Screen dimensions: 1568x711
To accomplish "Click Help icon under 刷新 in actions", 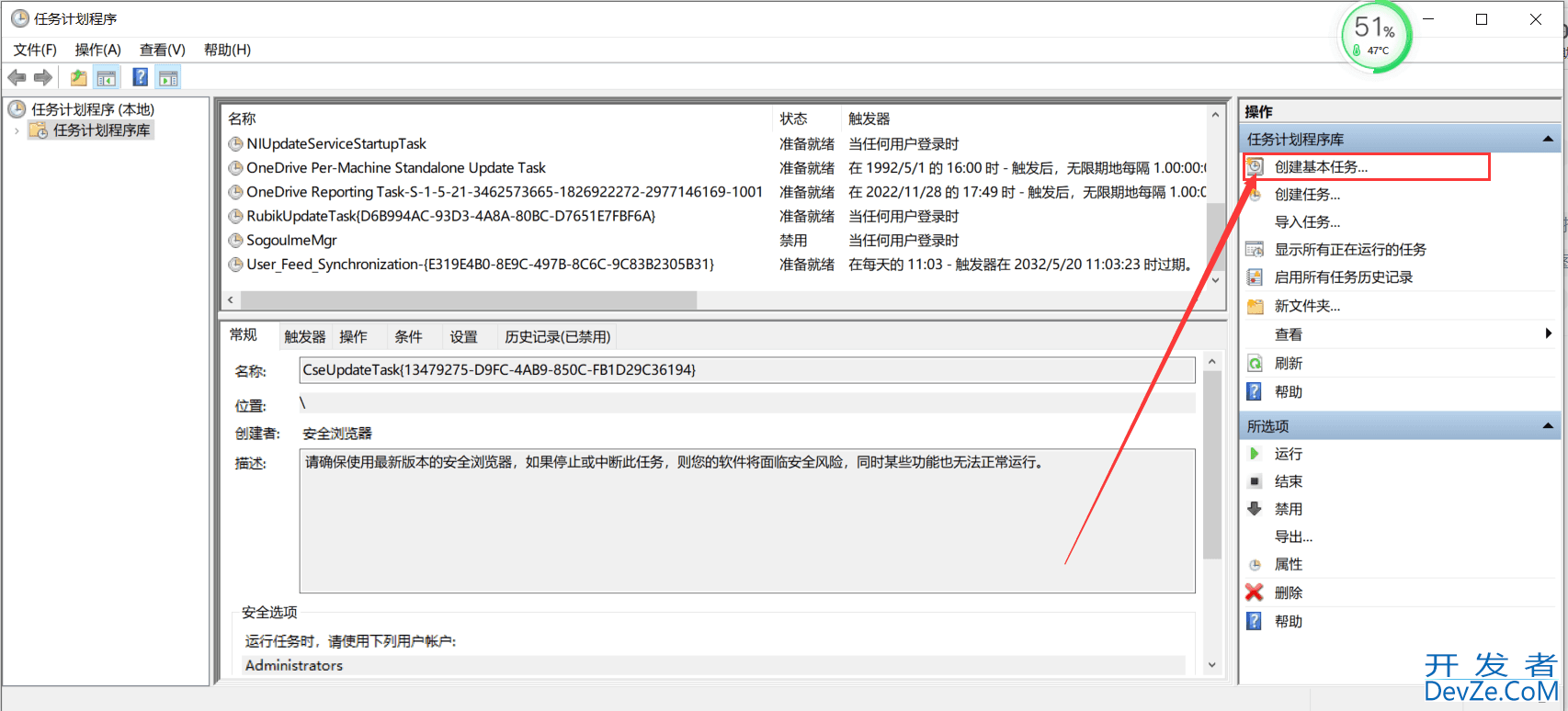I will click(x=1255, y=391).
